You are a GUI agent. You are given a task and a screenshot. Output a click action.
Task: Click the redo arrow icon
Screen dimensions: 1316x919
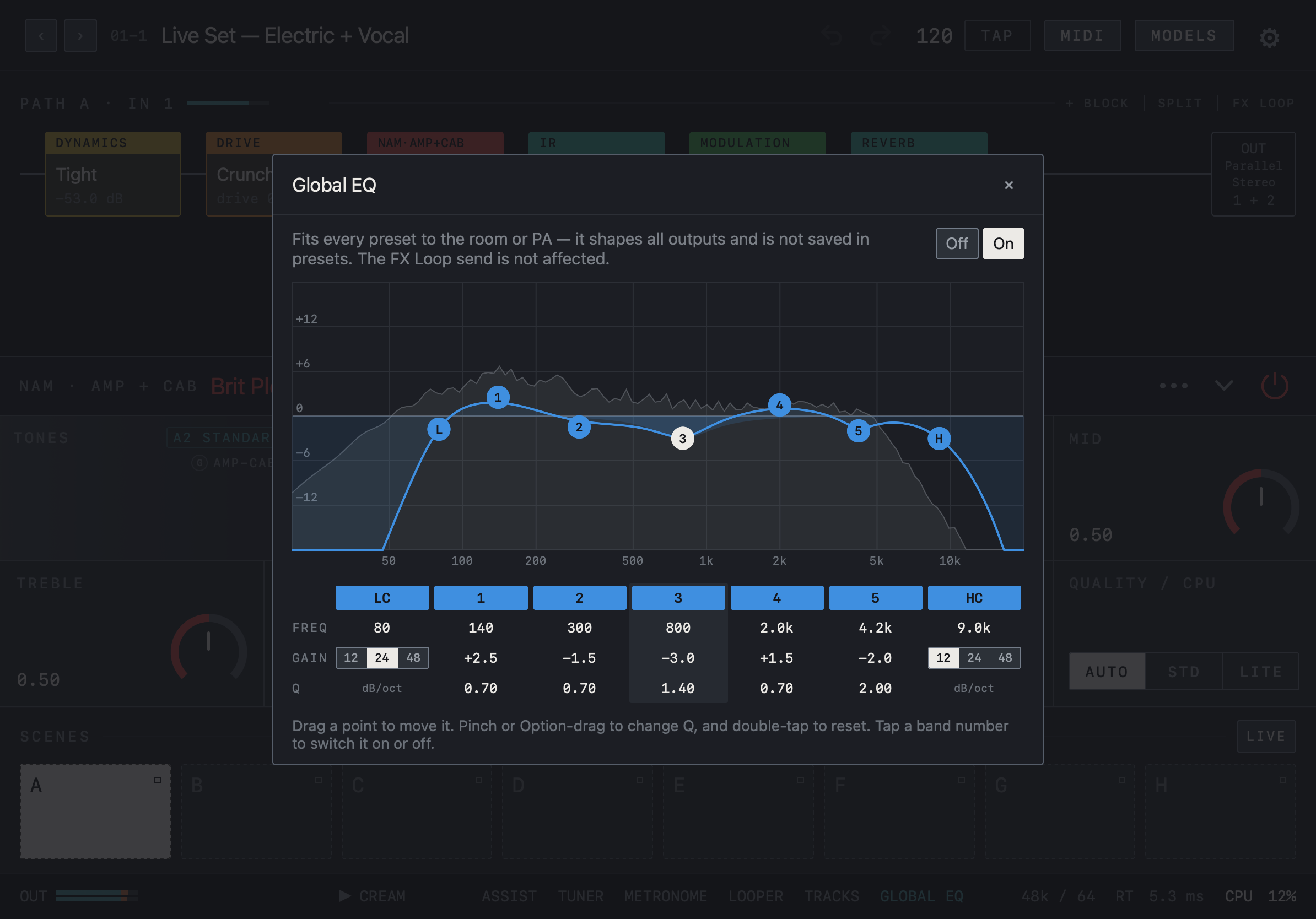879,35
